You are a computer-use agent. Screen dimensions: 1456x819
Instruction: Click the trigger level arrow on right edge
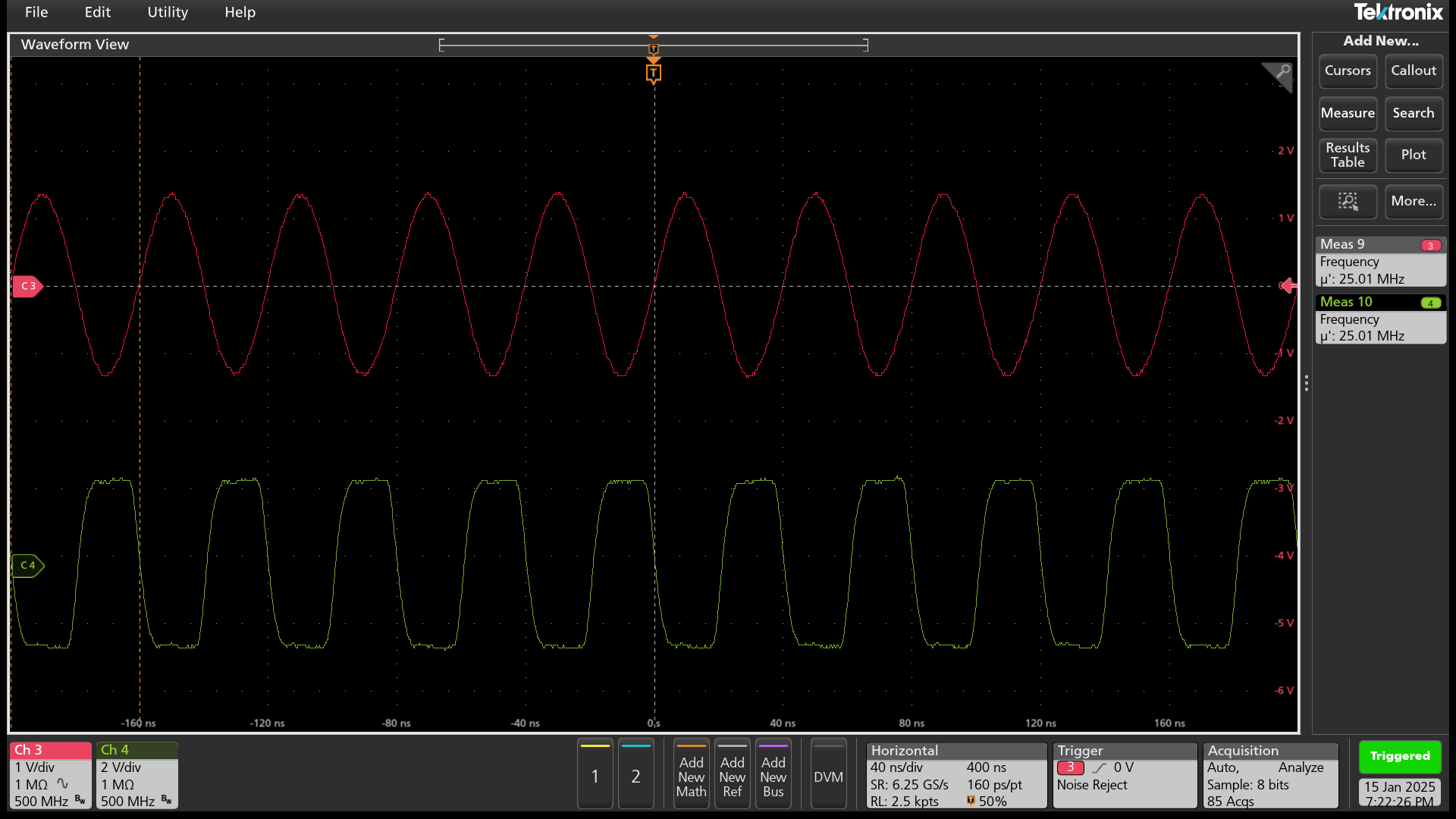click(x=1288, y=286)
